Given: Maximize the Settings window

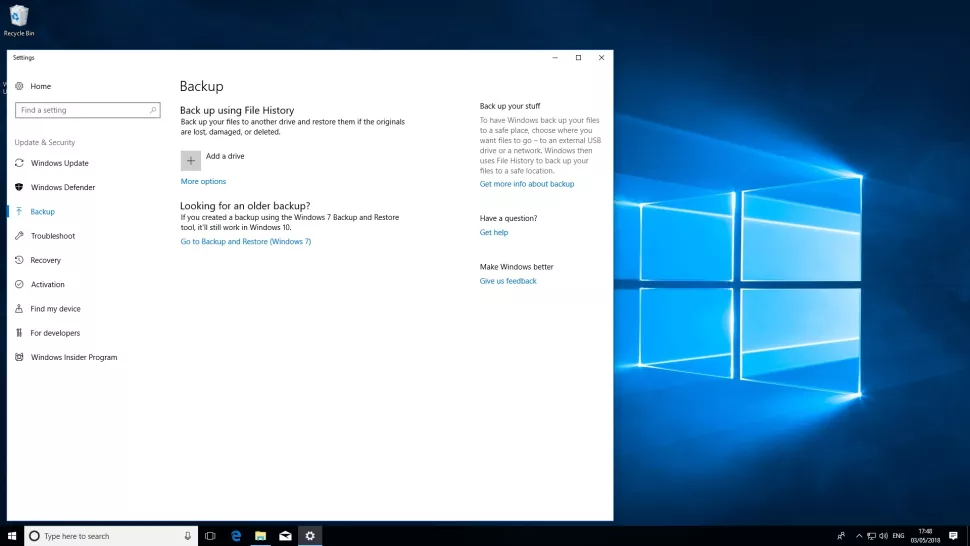Looking at the screenshot, I should [x=578, y=58].
